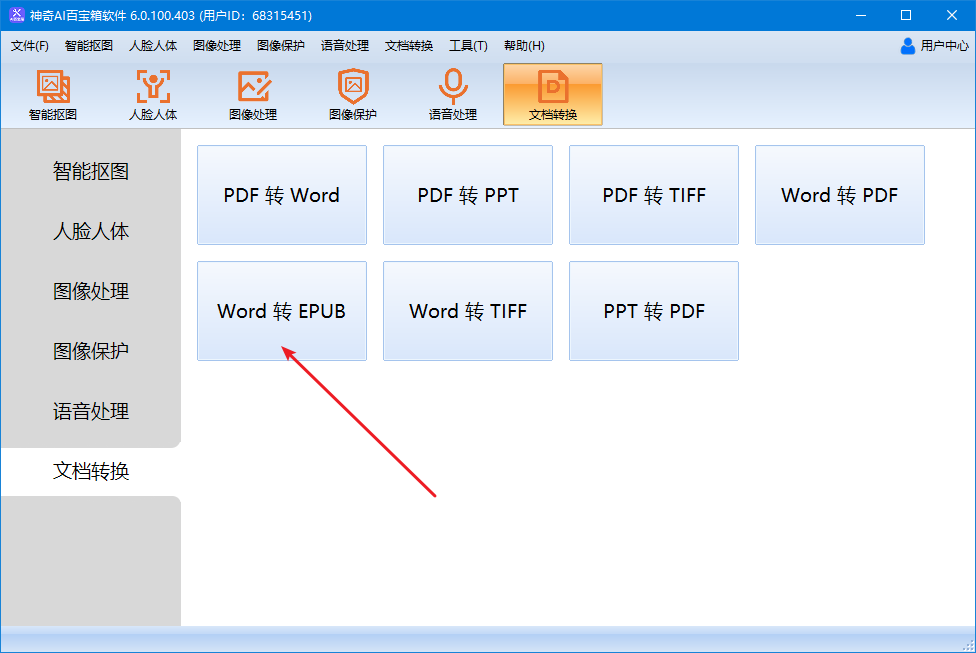Open the 人脸人体 menu bar item
976x653 pixels.
152,45
